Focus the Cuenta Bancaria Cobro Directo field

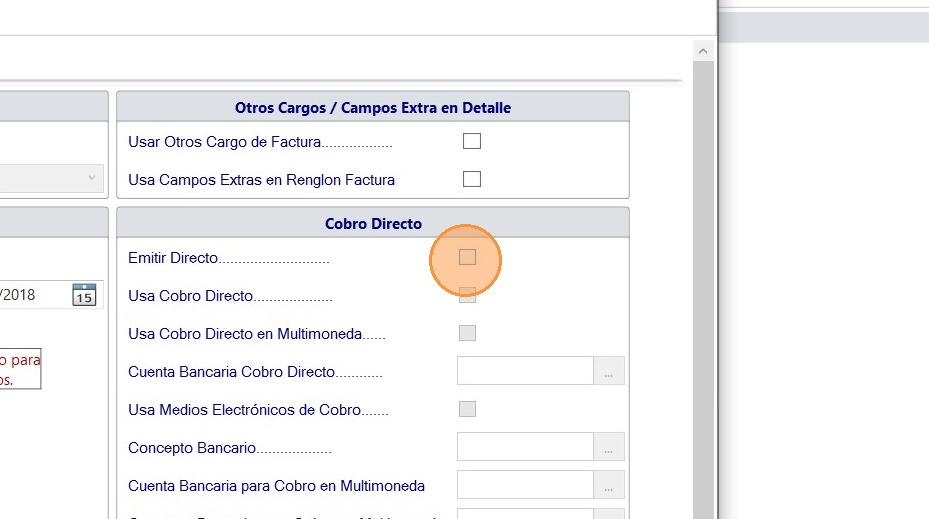525,372
